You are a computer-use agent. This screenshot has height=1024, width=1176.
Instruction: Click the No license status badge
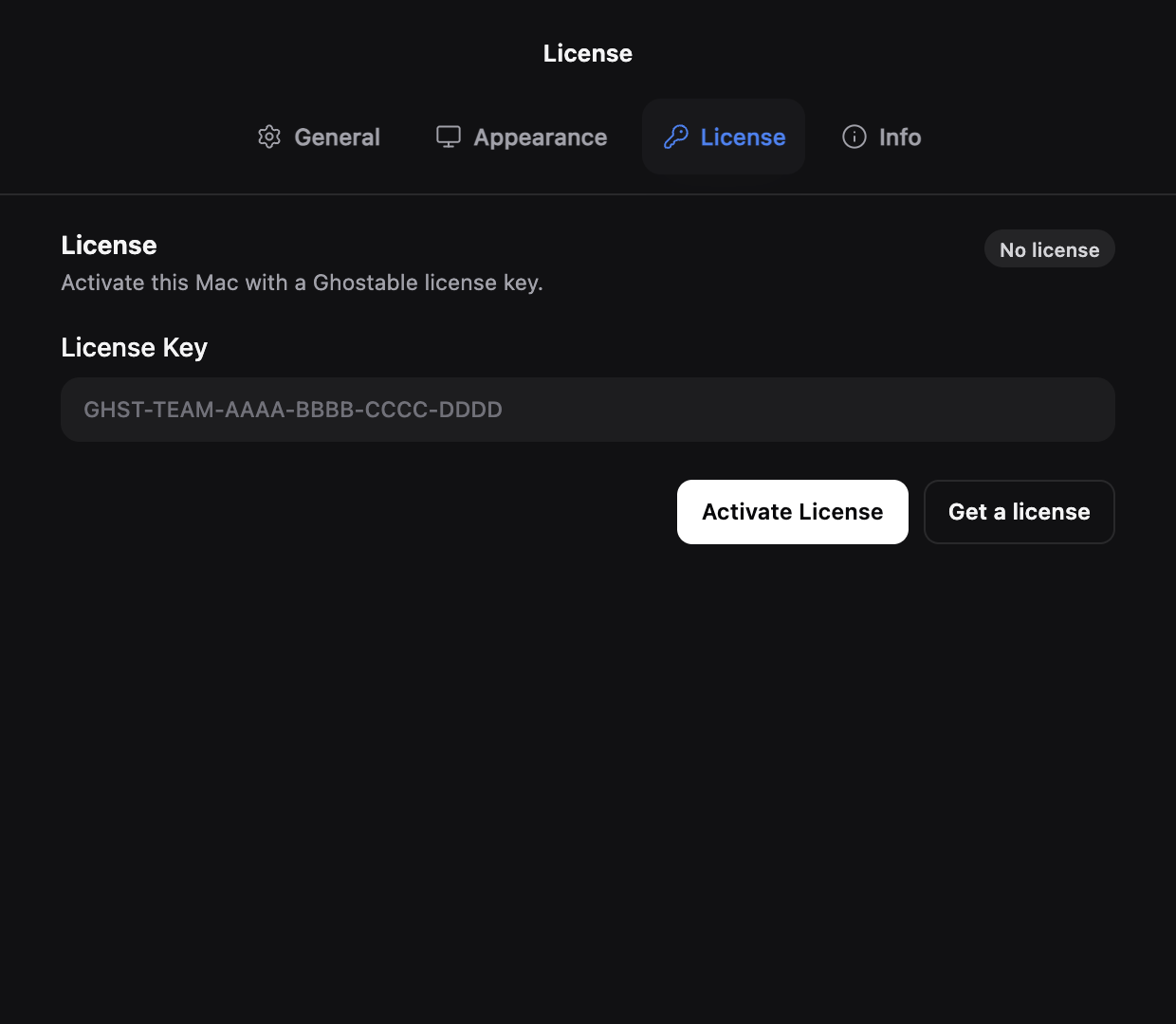click(x=1050, y=249)
